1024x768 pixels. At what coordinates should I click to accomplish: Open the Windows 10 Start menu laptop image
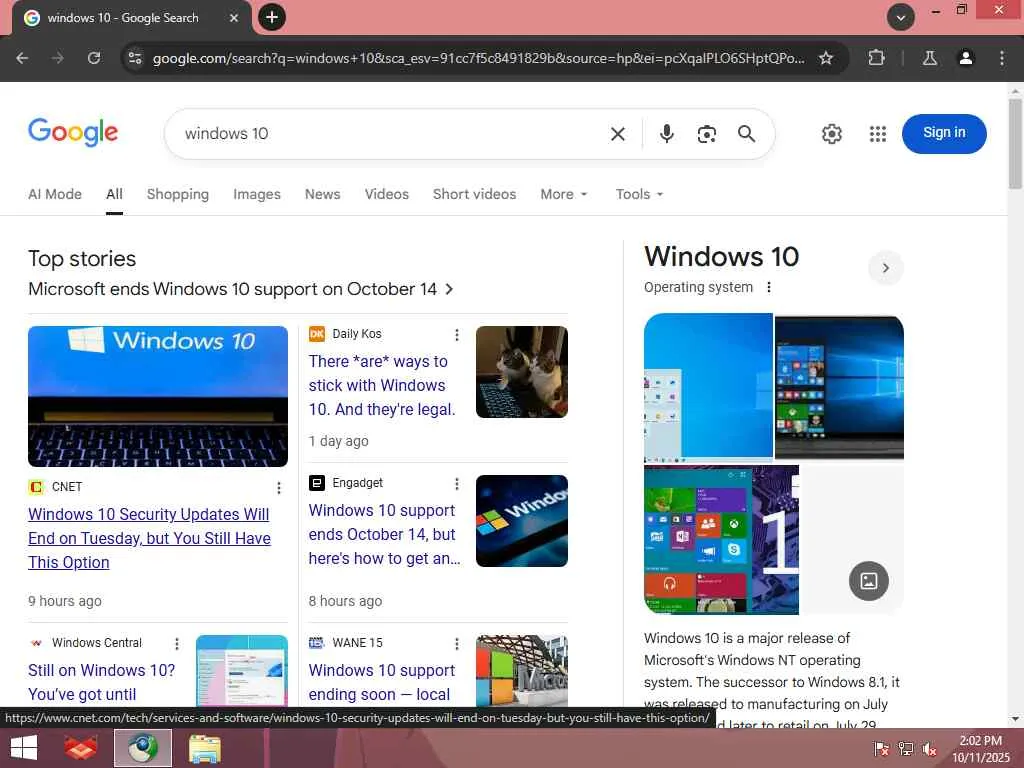pos(839,388)
